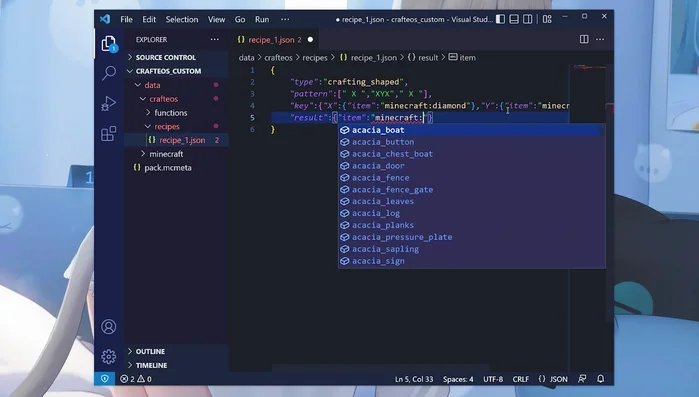The height and width of the screenshot is (397, 699).
Task: Open Explorer Views and More Actions ellipsis
Action: pyautogui.click(x=214, y=39)
